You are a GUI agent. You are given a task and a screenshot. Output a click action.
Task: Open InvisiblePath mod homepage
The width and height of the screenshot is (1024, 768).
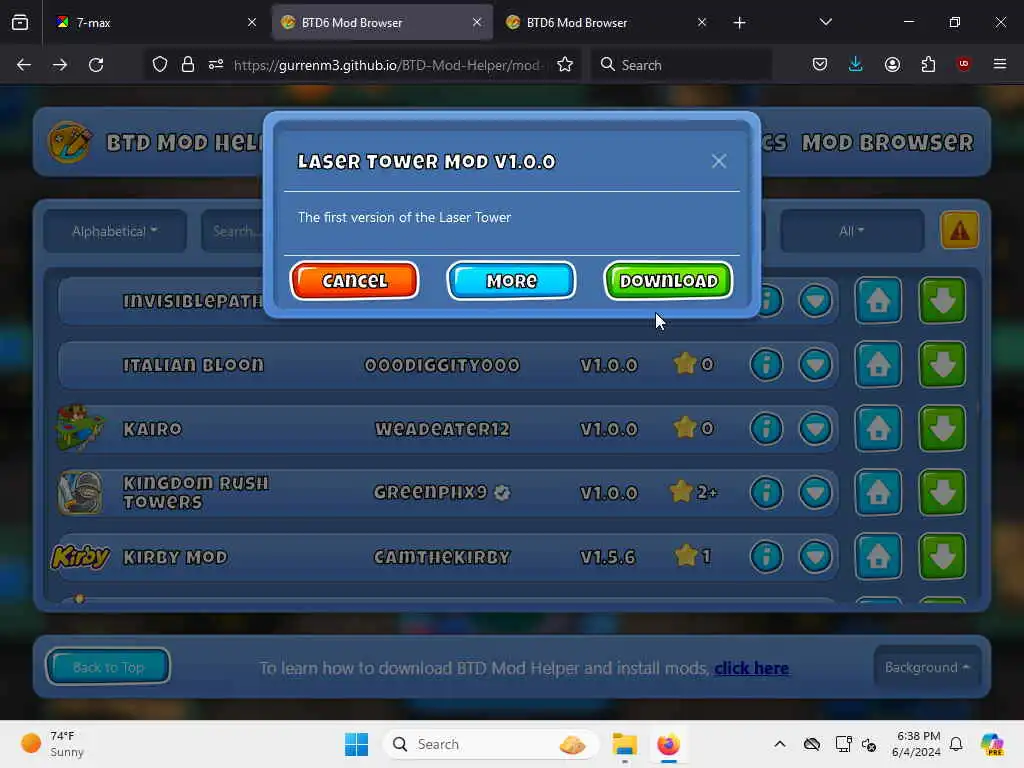(x=878, y=300)
